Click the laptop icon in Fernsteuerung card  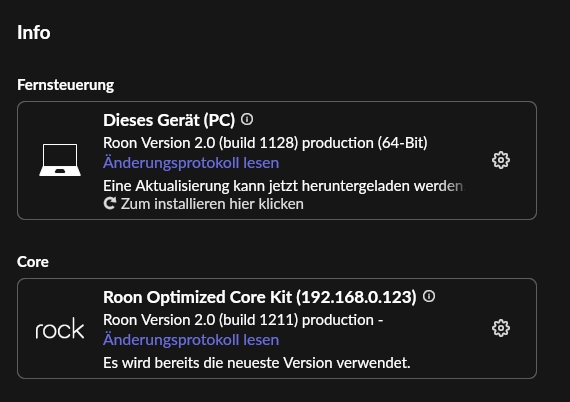pyautogui.click(x=60, y=160)
